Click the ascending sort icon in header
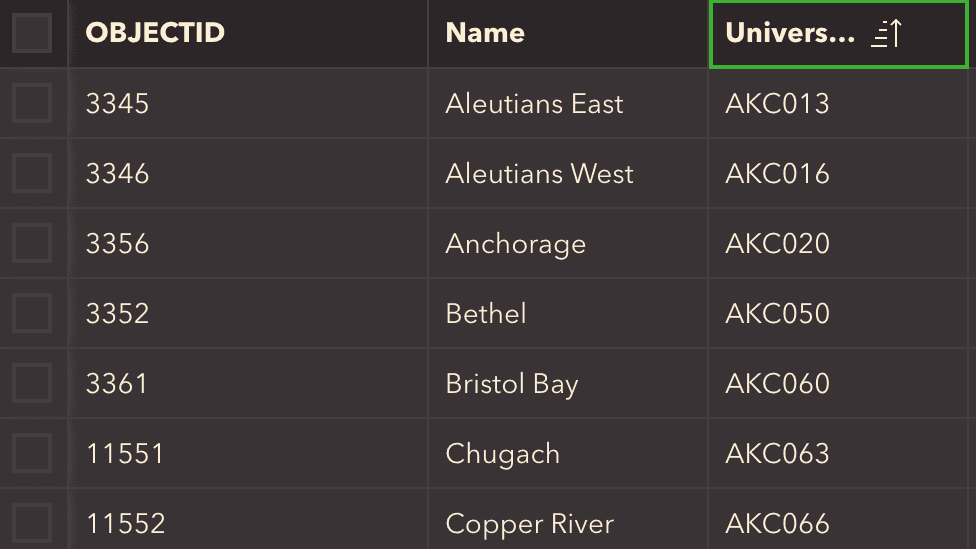976x549 pixels. click(x=886, y=34)
